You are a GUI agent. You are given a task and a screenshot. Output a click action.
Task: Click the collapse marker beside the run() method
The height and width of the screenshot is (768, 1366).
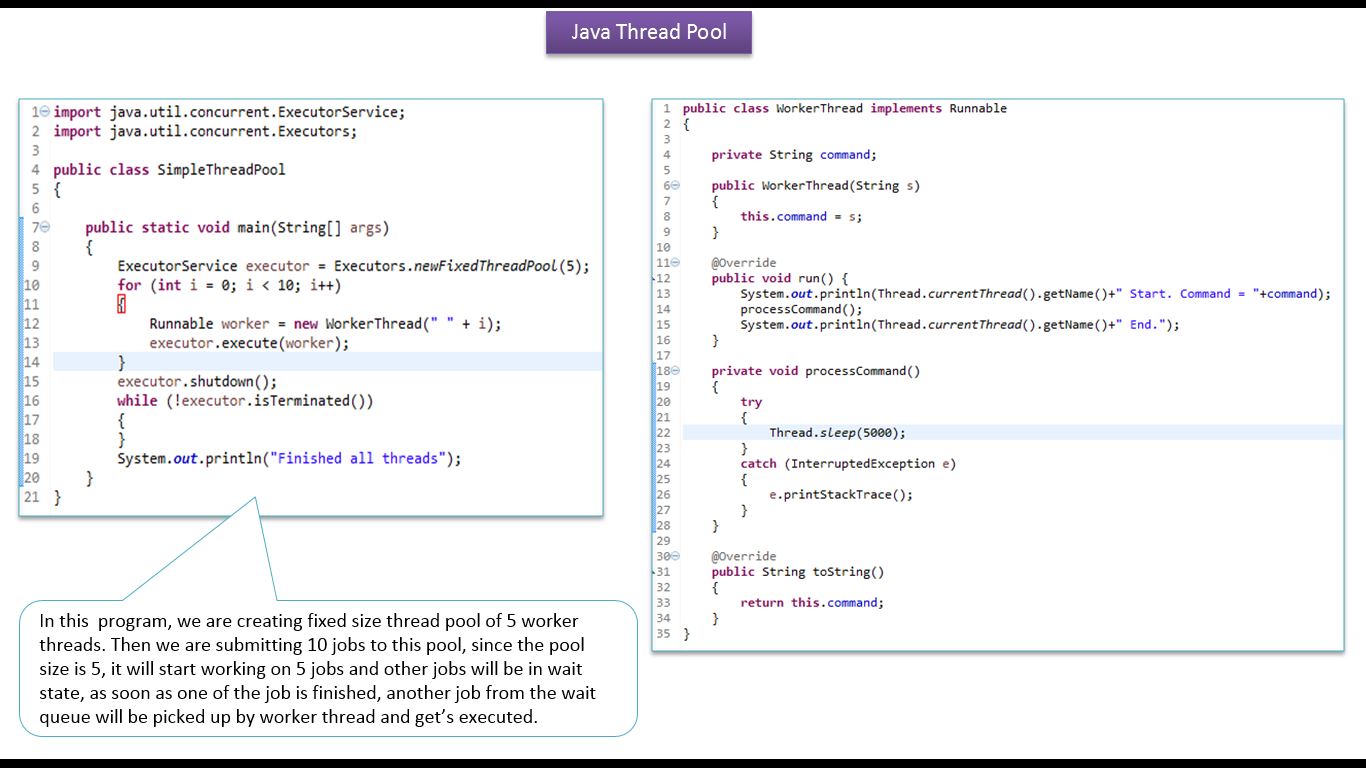point(673,262)
